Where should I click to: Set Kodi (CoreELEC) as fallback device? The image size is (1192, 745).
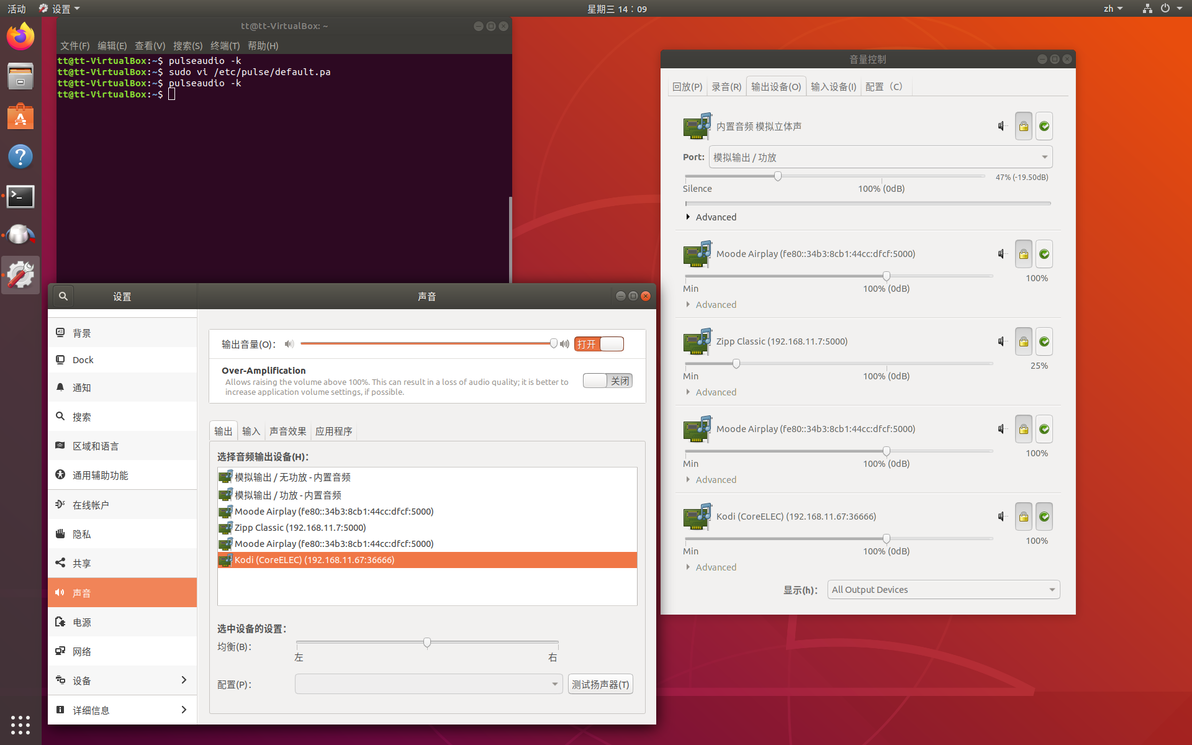click(1044, 516)
